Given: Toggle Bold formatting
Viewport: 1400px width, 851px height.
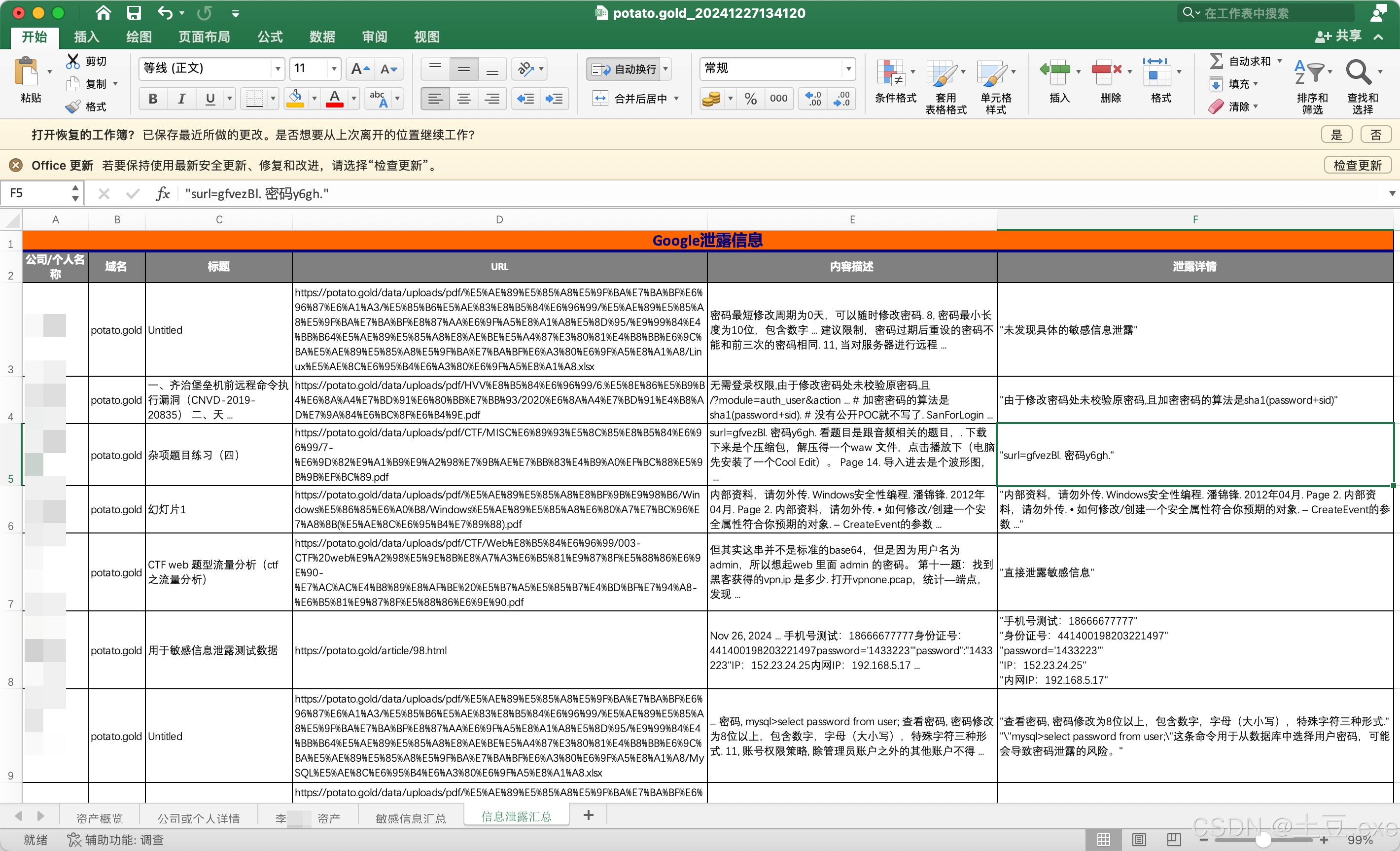Looking at the screenshot, I should [x=152, y=99].
